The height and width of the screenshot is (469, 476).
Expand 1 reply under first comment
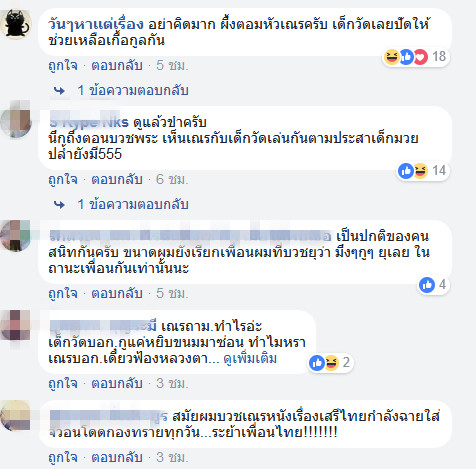133,90
